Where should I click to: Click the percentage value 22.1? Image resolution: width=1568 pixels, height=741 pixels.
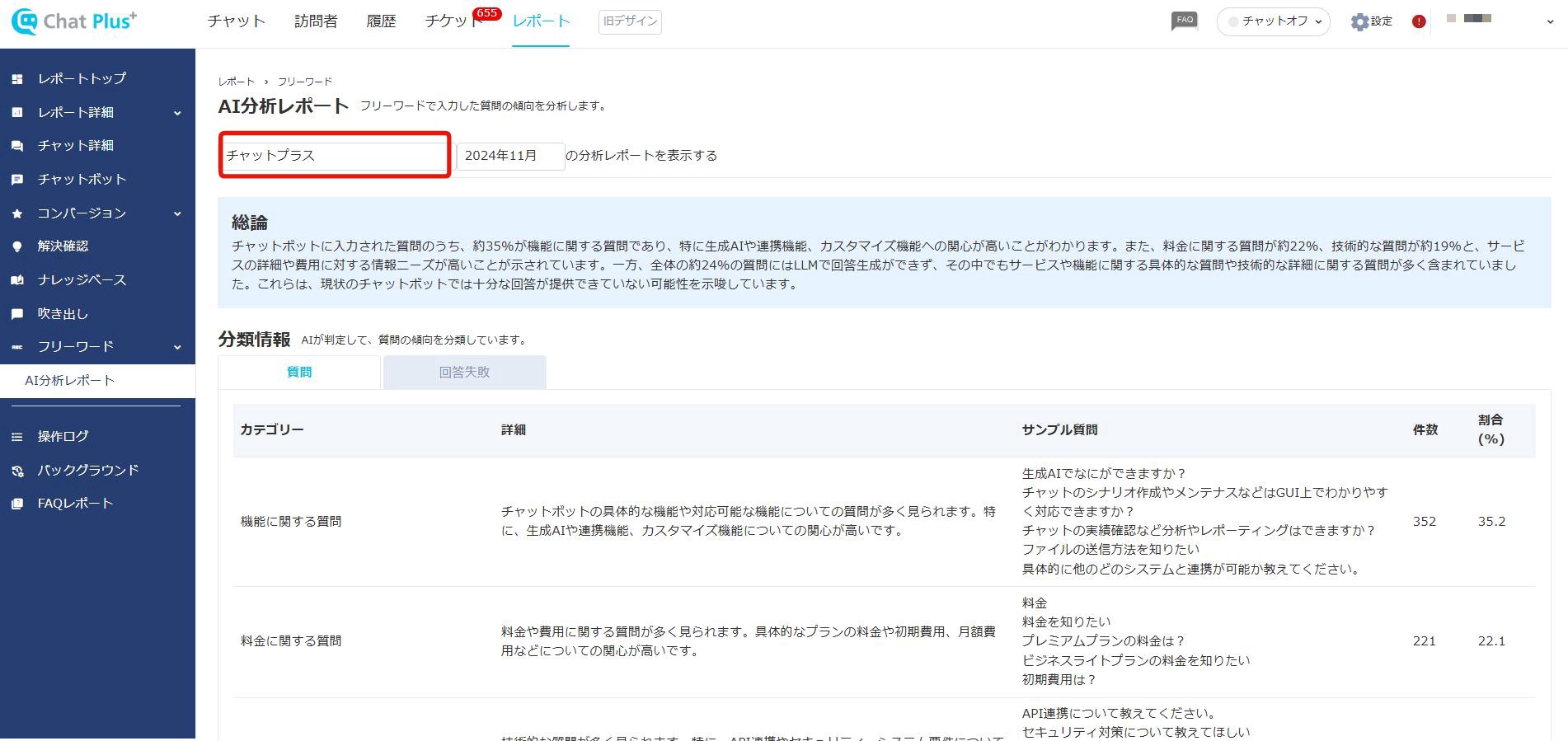1491,640
